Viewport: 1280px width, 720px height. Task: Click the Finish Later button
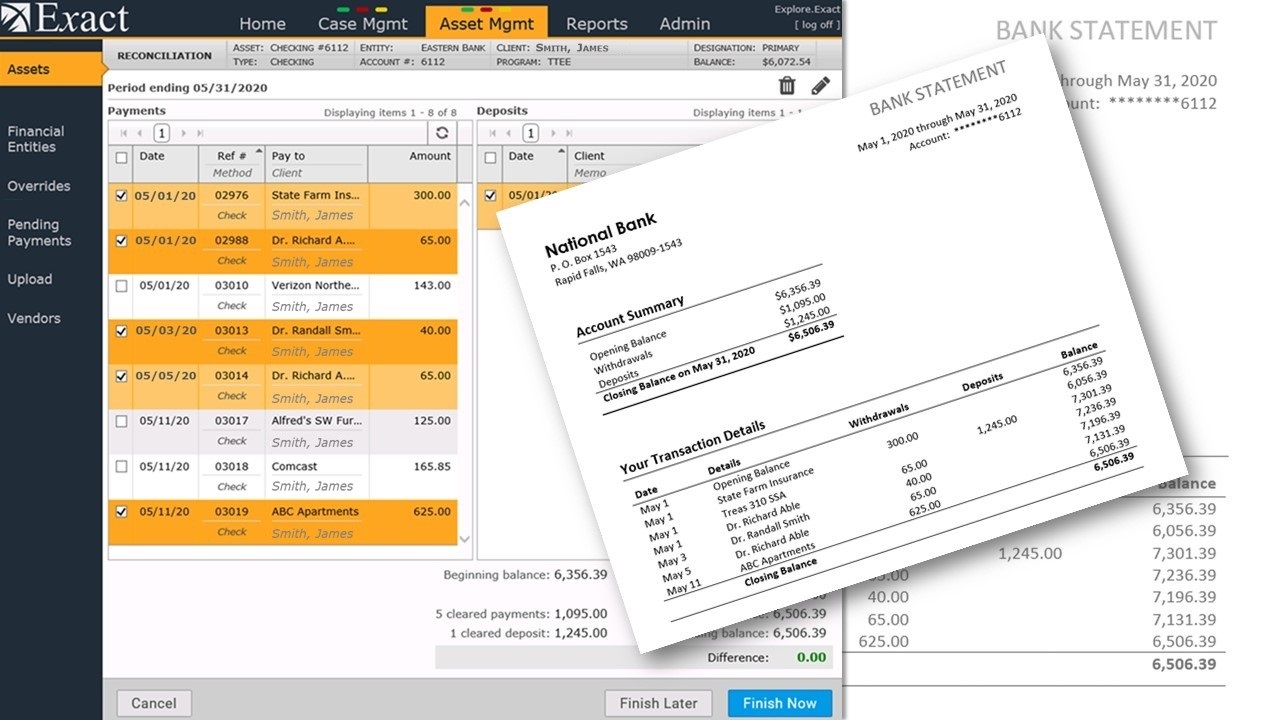659,703
